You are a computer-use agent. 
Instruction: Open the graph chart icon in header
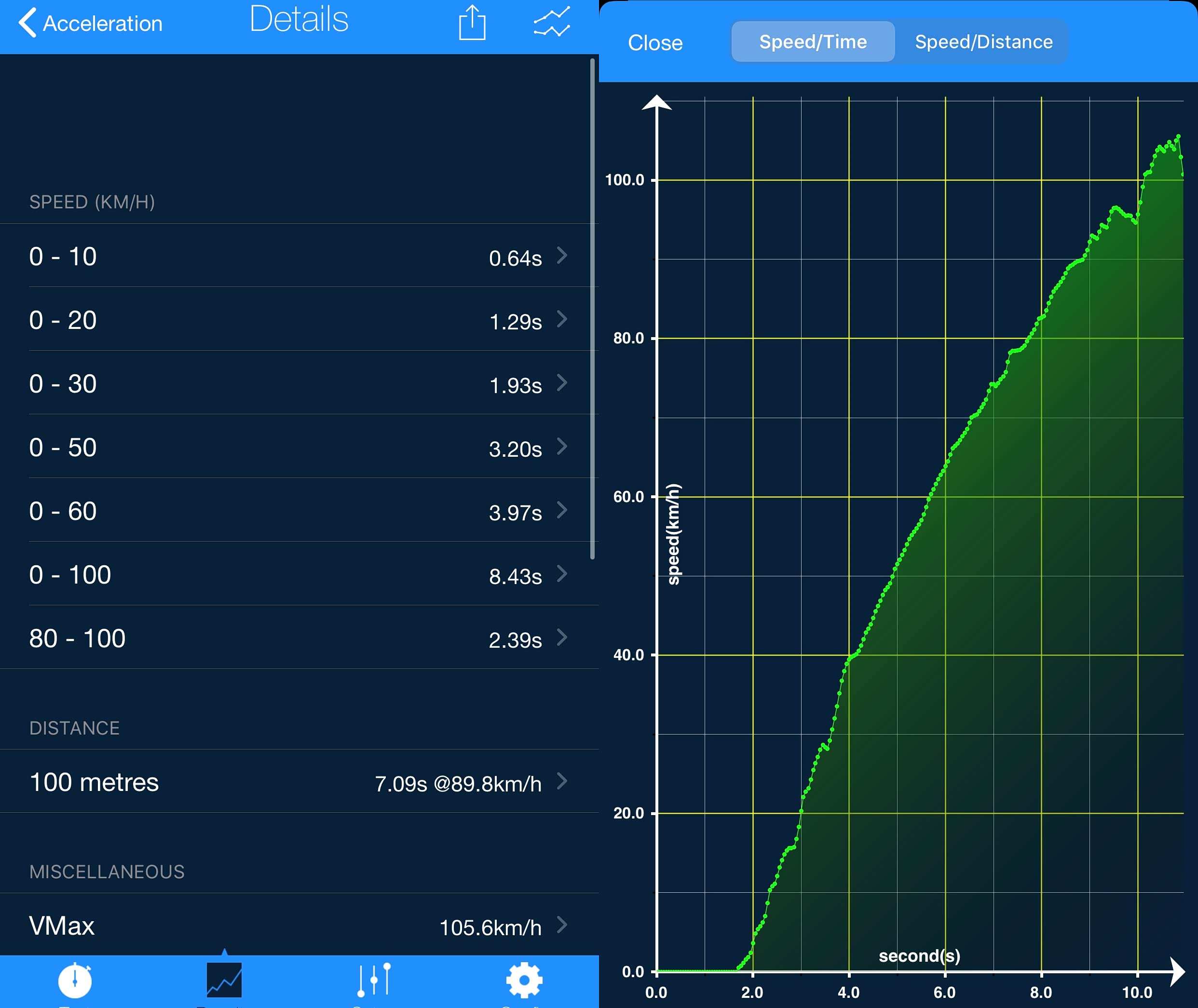pyautogui.click(x=551, y=22)
